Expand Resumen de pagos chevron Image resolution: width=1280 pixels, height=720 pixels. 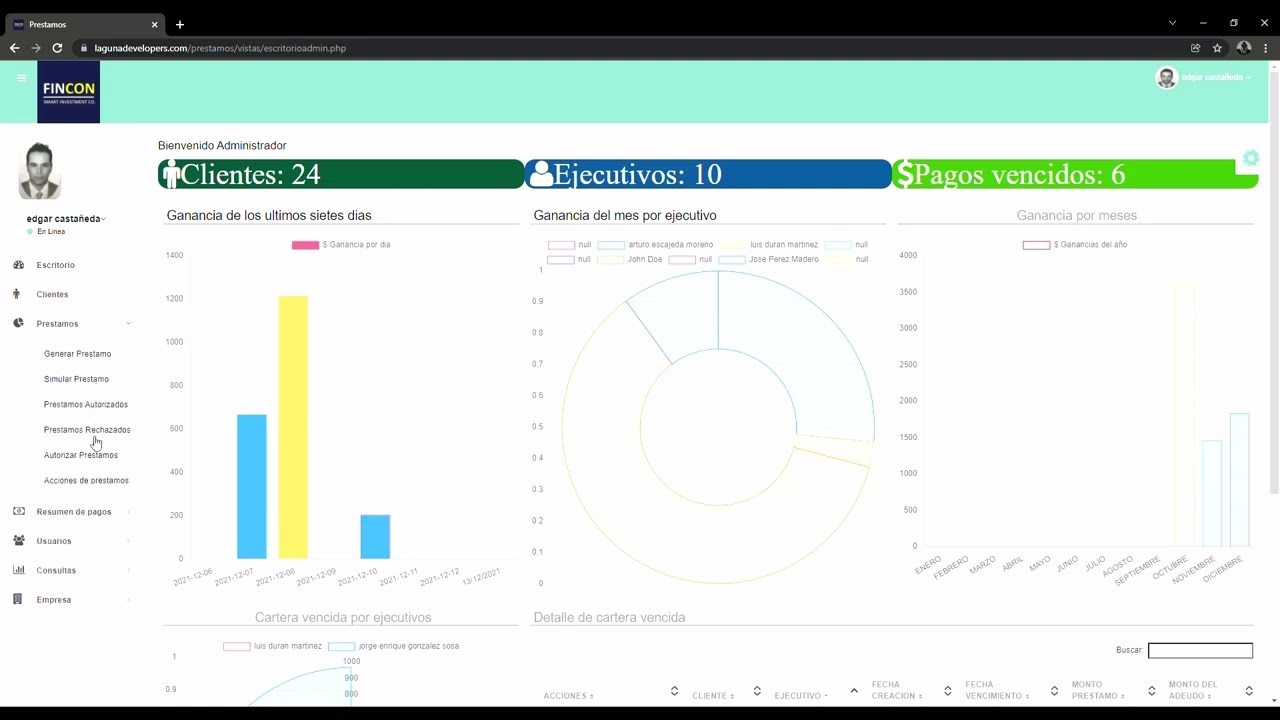[128, 512]
